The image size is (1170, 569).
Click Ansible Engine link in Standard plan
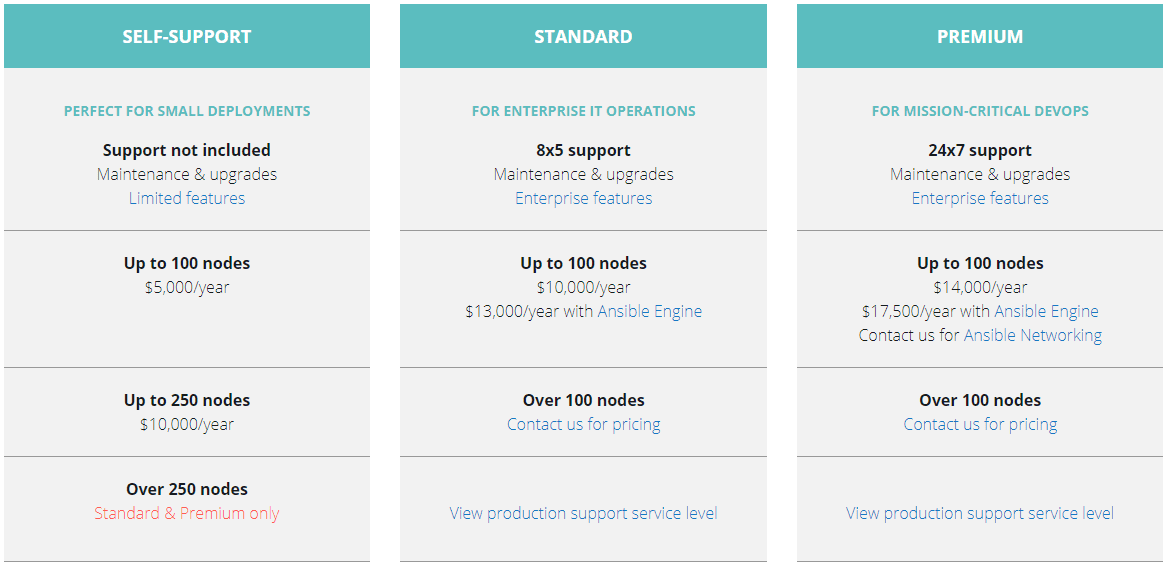click(650, 311)
